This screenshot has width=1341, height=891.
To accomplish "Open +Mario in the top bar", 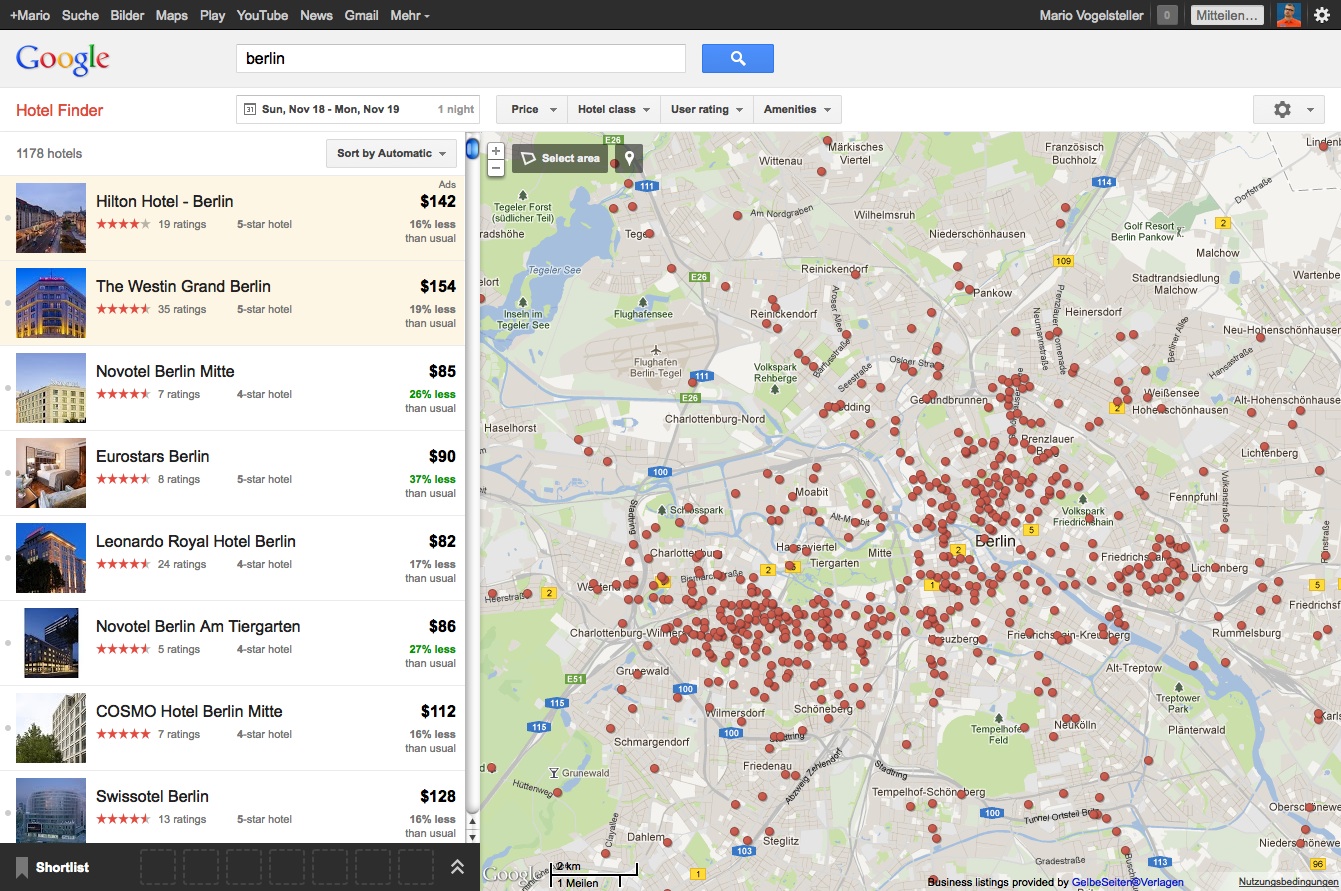I will [x=30, y=15].
